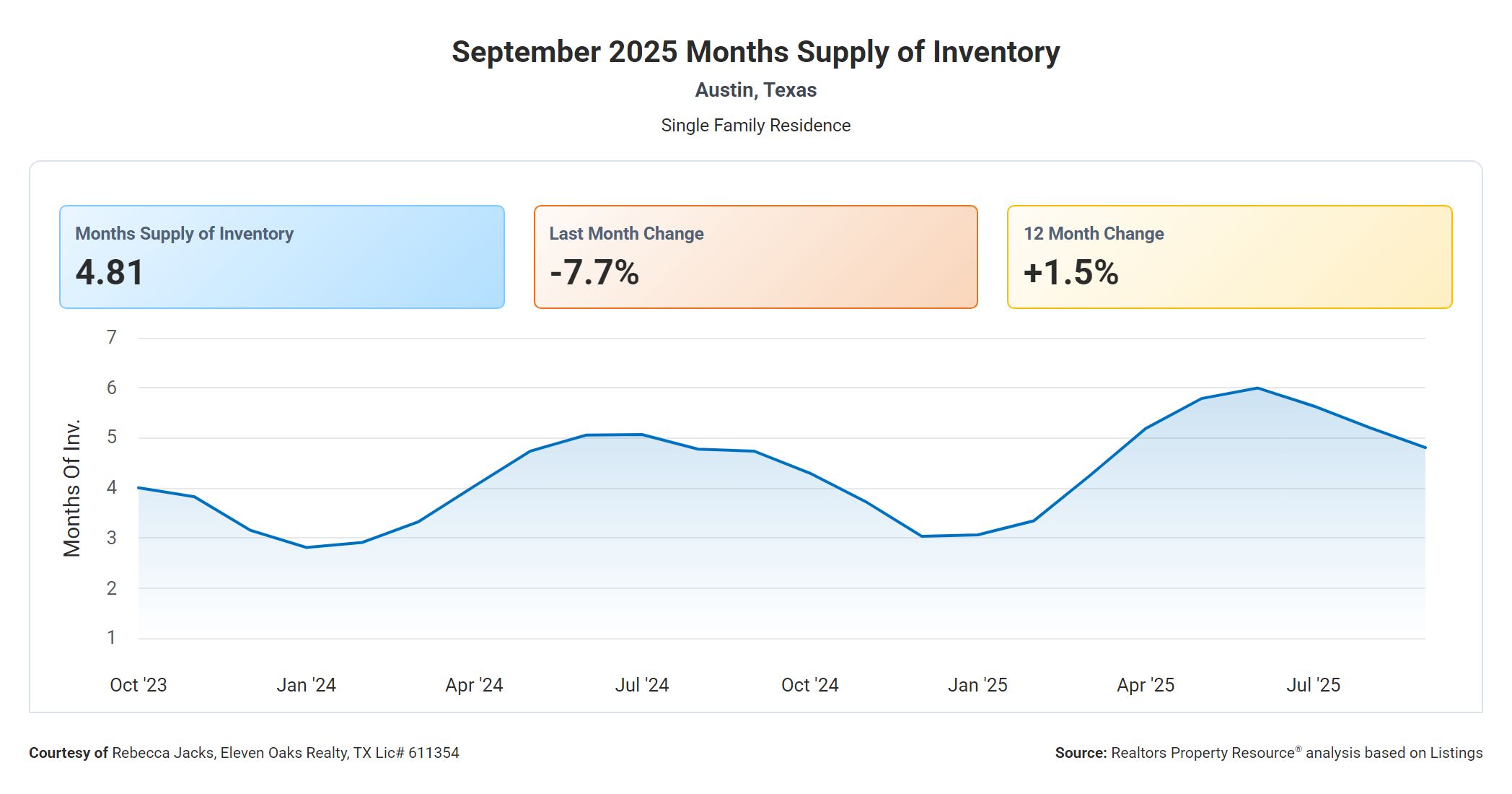Select the Apr '25 x-axis label
Screen dimensions: 1512x794
1146,685
